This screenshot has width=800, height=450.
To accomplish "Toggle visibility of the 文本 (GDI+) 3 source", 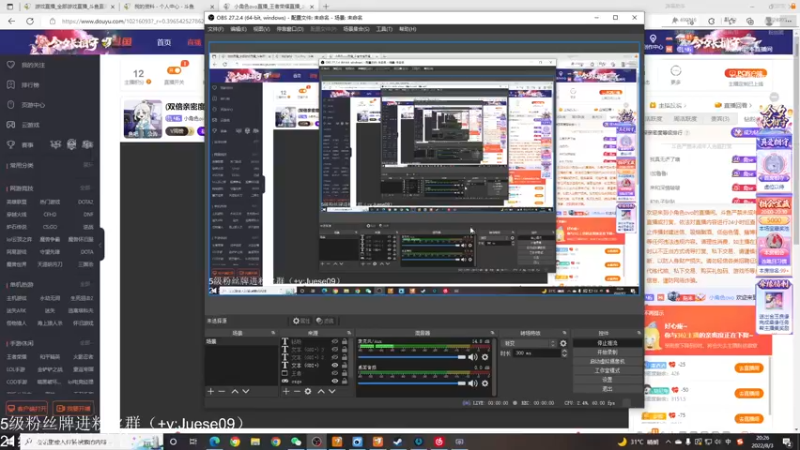I will [335, 349].
